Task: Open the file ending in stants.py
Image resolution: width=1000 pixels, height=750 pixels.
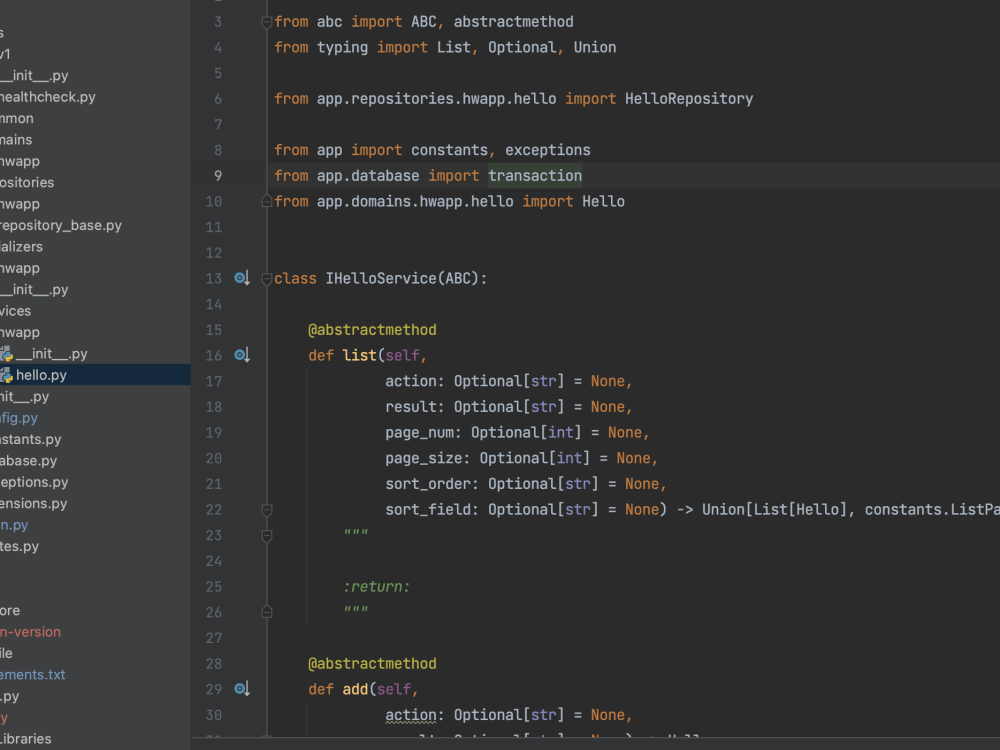Action: [x=31, y=439]
